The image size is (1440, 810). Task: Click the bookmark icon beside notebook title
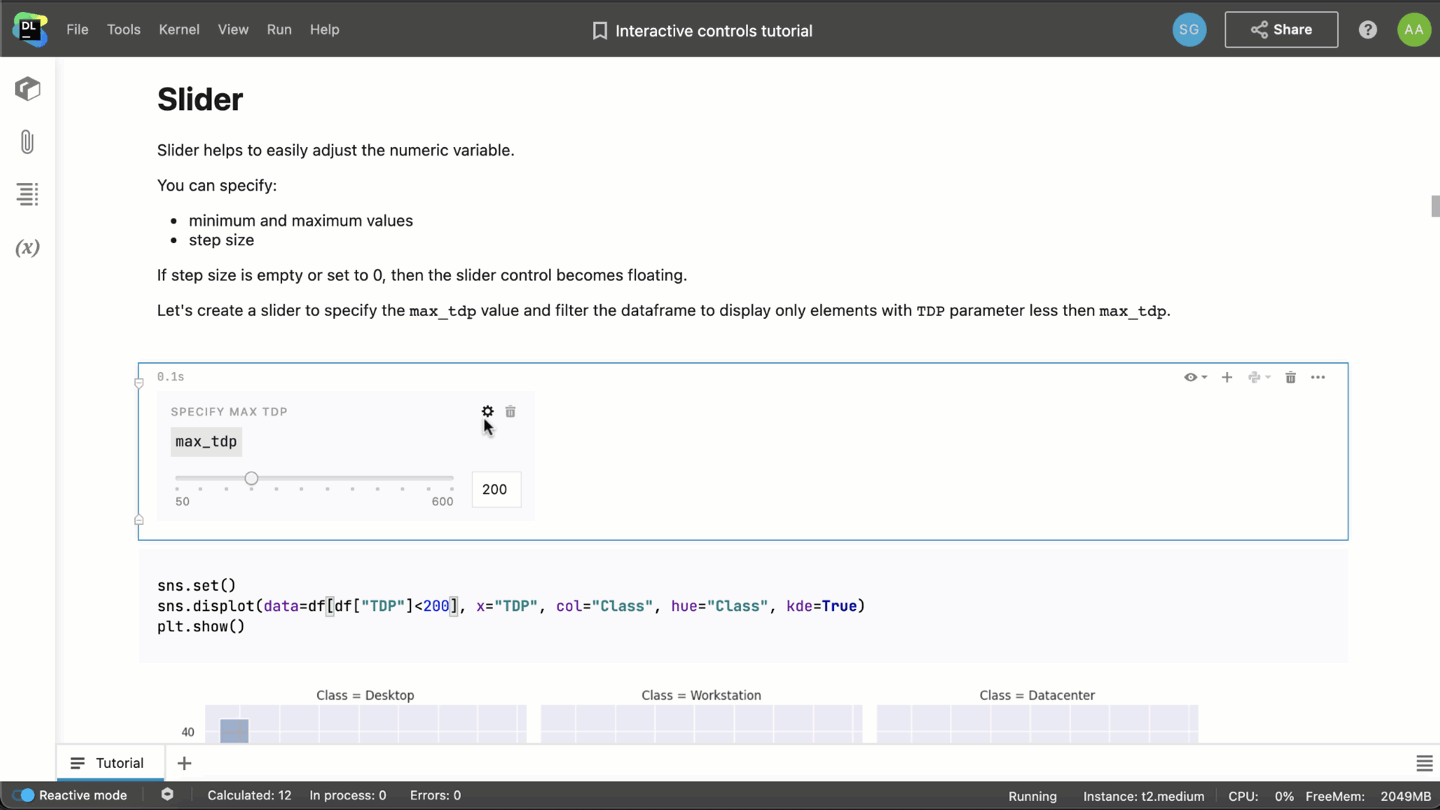600,31
